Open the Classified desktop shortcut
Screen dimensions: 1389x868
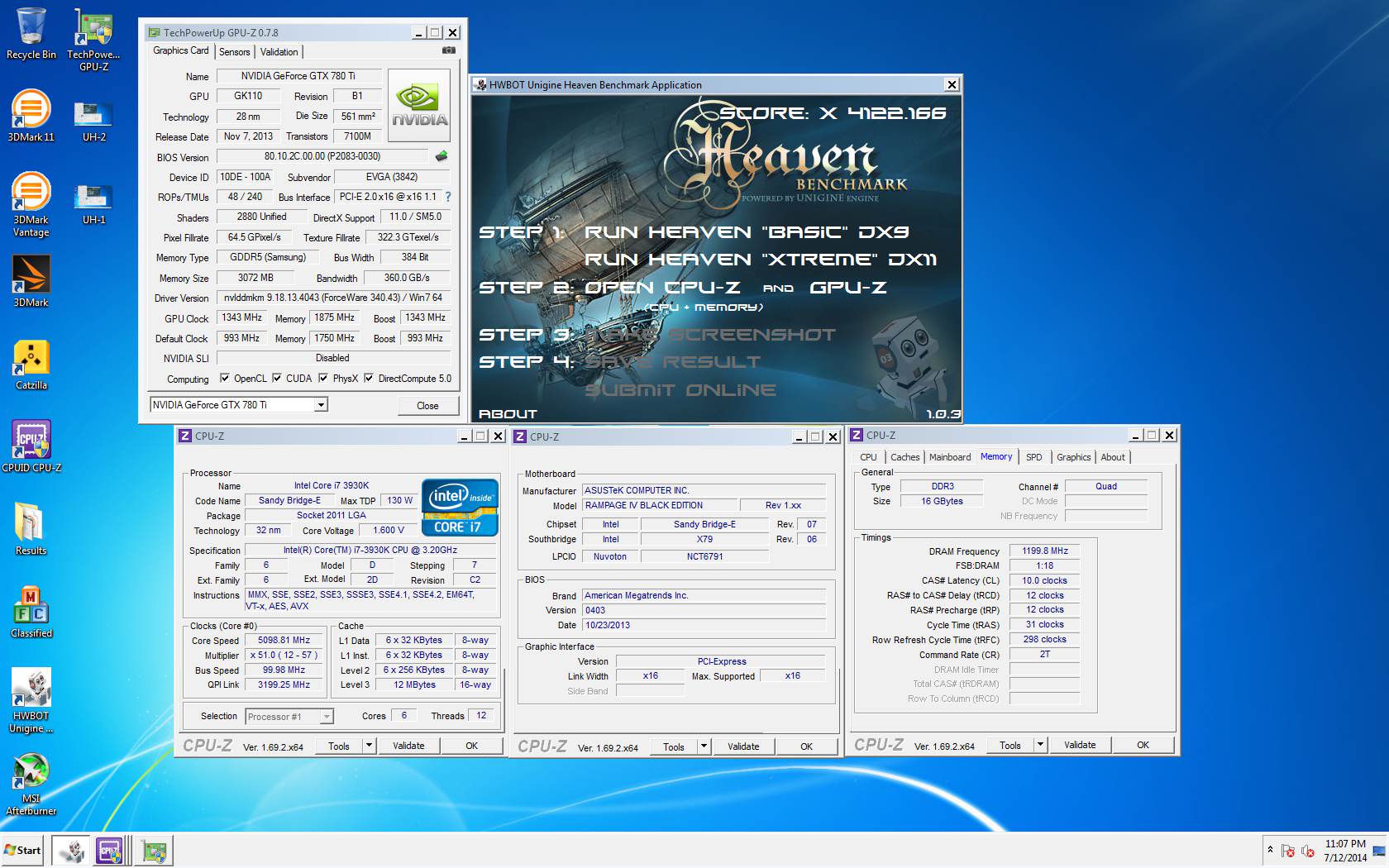(31, 612)
